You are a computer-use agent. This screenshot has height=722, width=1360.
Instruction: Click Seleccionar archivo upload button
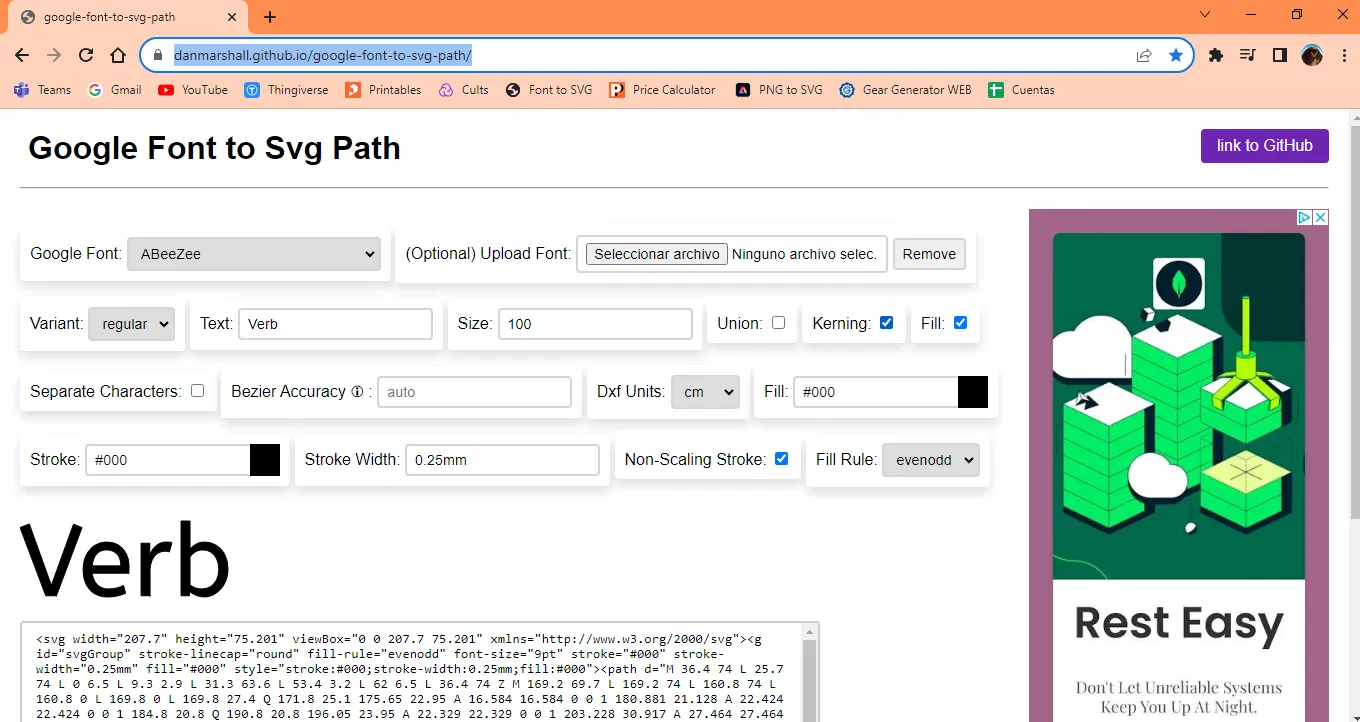[x=657, y=254]
